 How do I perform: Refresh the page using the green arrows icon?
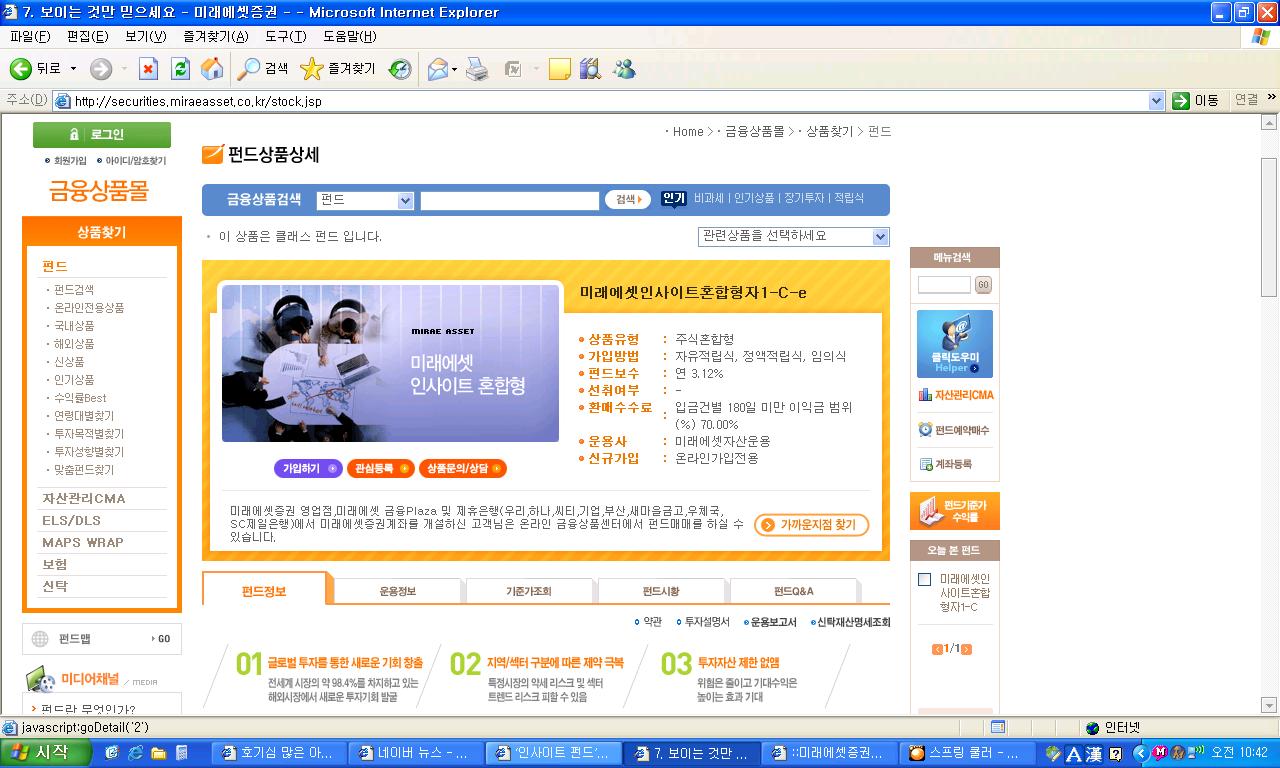180,69
